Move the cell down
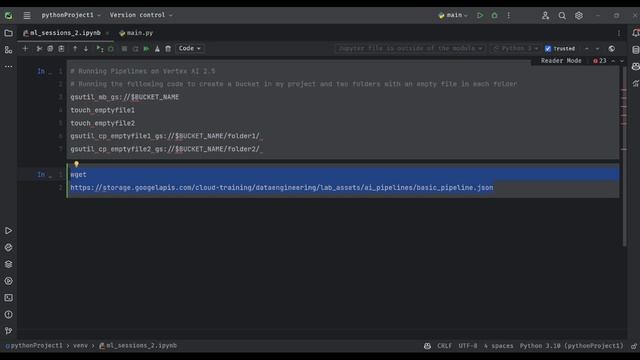The image size is (640, 360). pos(86,49)
